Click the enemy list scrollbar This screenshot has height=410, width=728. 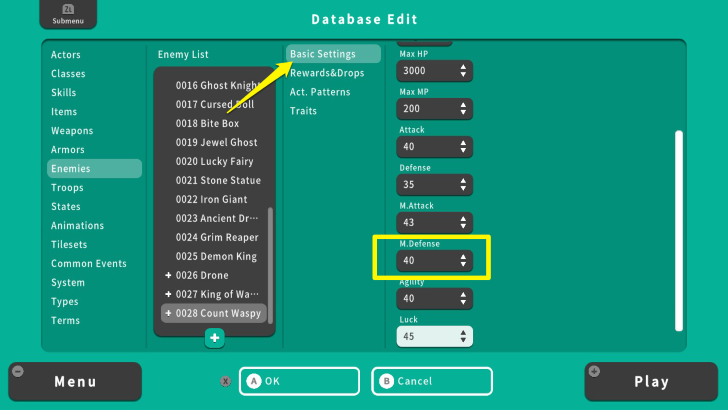[x=270, y=266]
